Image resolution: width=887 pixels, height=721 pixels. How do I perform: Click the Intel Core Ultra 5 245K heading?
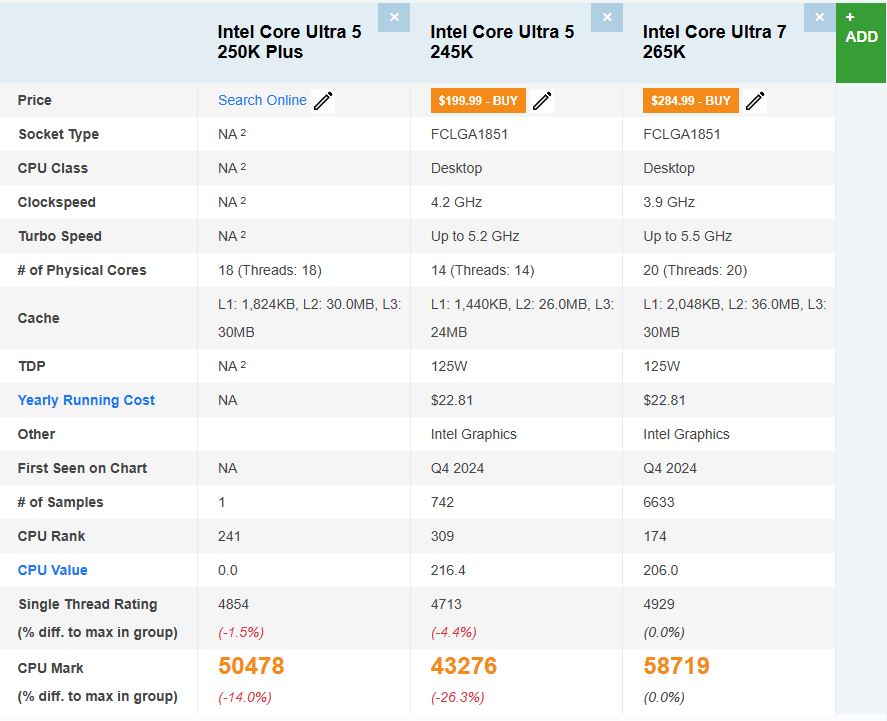point(499,42)
